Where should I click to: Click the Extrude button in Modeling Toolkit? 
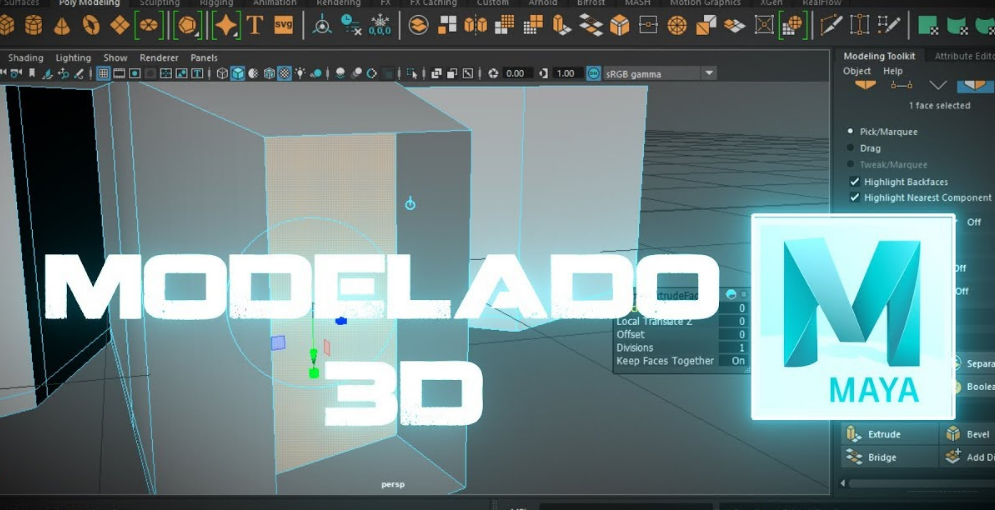point(889,435)
